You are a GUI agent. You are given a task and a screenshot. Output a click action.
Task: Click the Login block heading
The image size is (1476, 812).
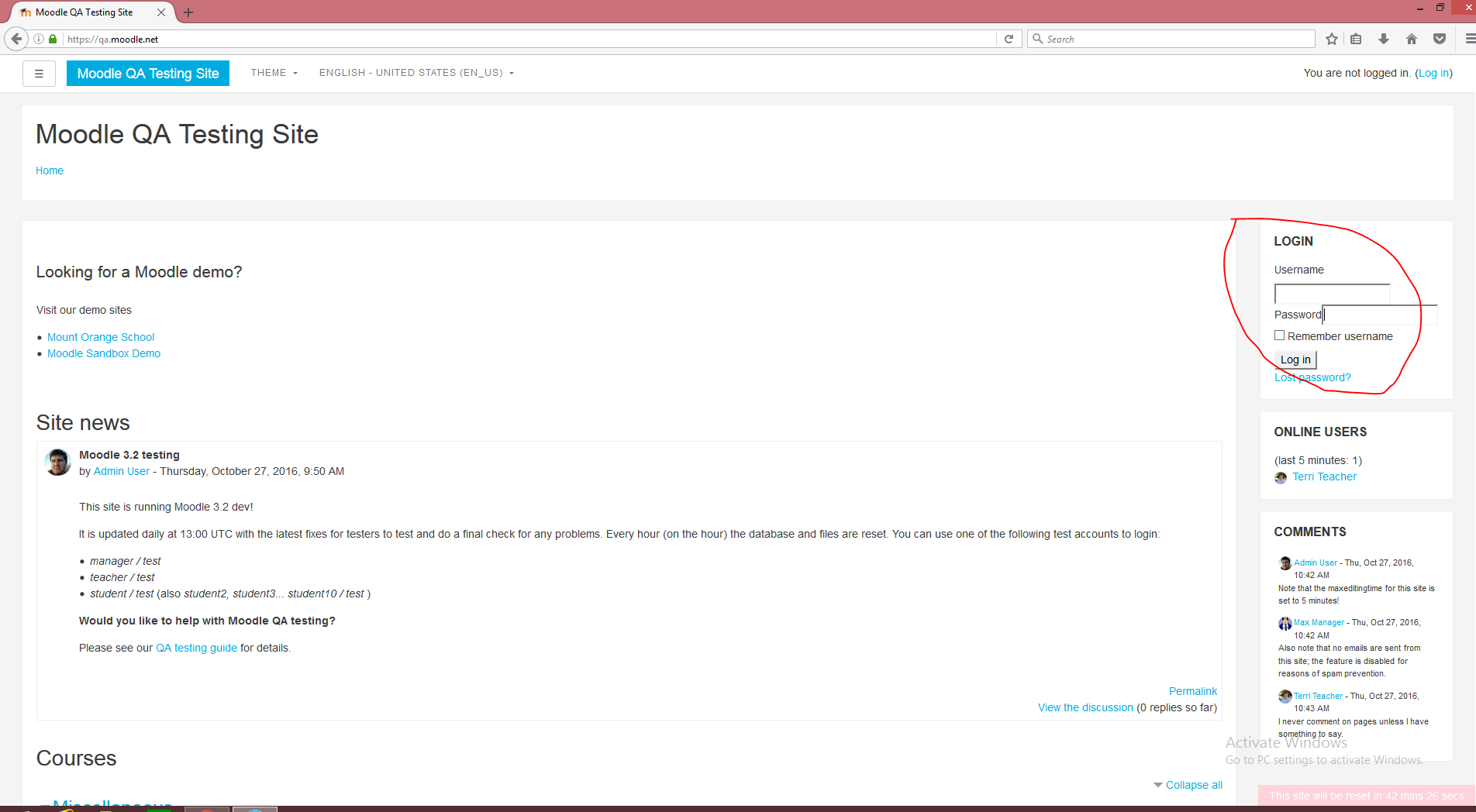(1293, 241)
